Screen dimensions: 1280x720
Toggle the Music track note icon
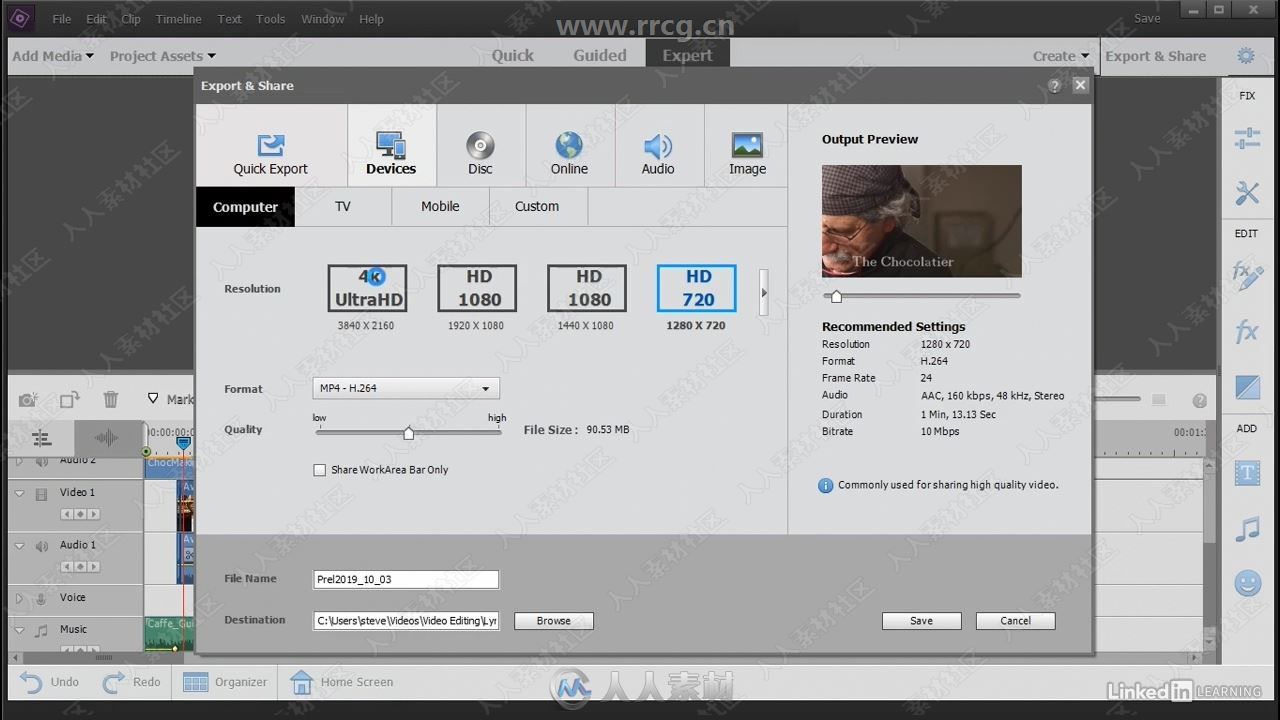42,631
